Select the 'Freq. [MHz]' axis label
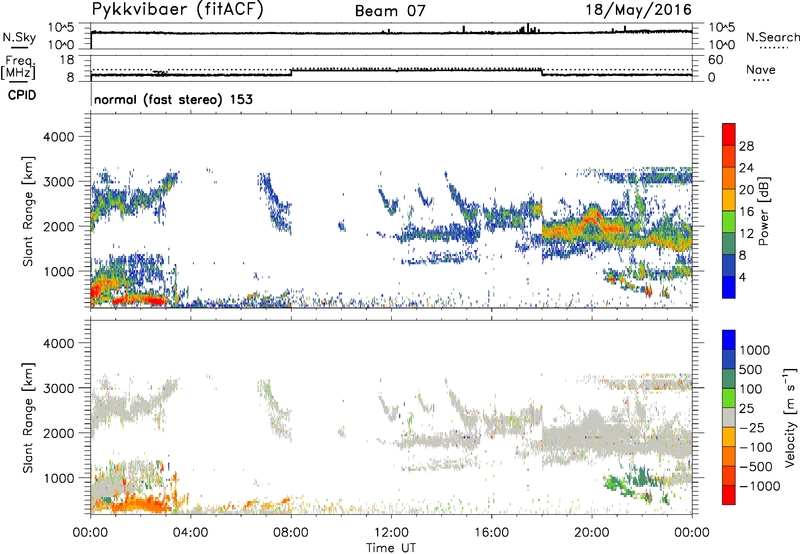The image size is (800, 554). tap(19, 68)
